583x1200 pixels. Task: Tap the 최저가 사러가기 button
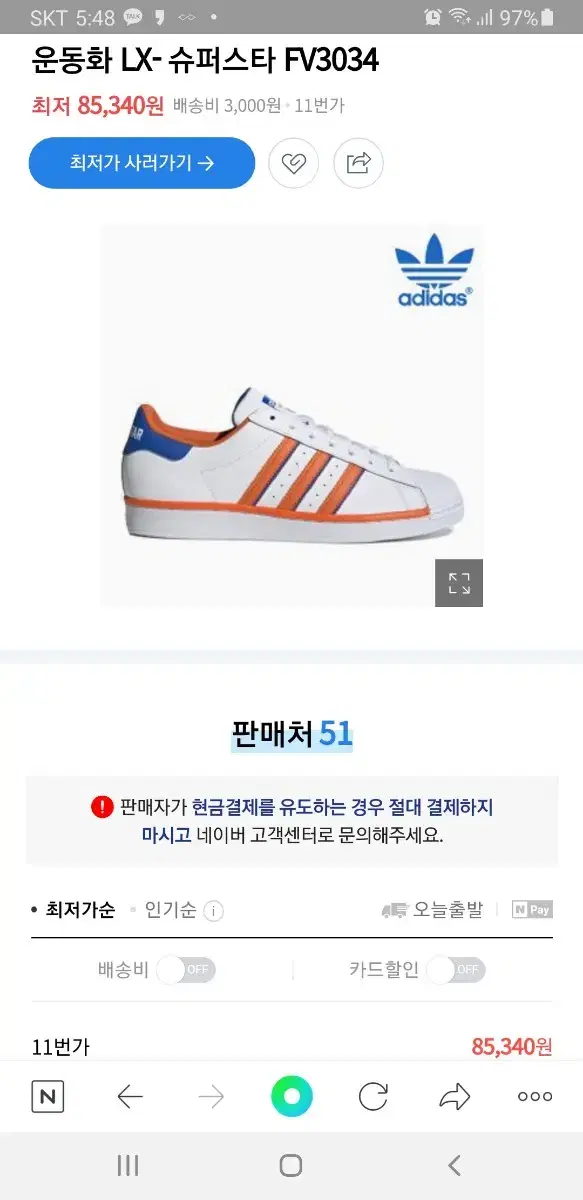tap(142, 163)
